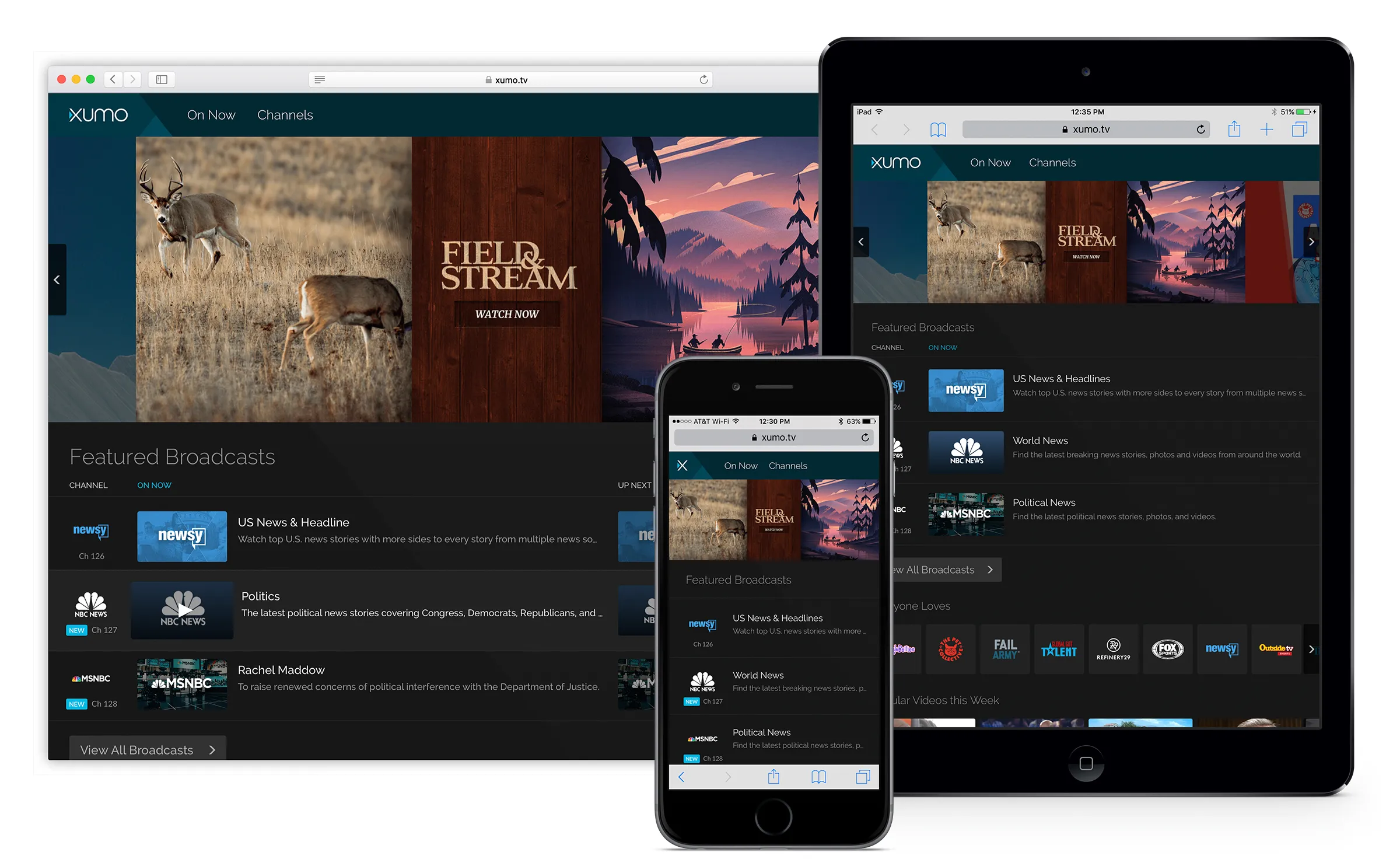Viewport: 1400px width, 866px height.
Task: Click the iPad Safari share icon
Action: (x=1234, y=129)
